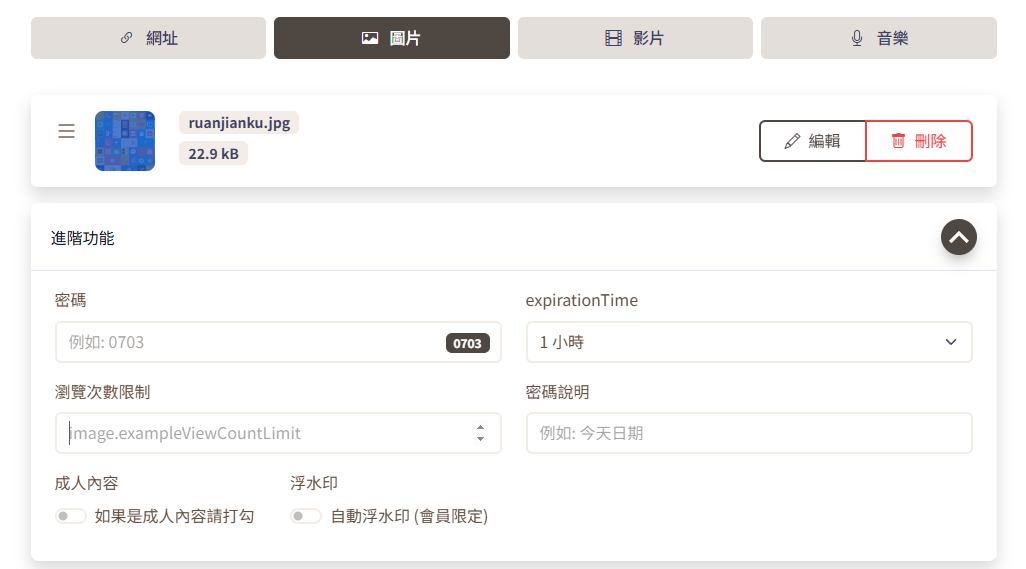Click the ruanjianku.jpg image thumbnail

[x=125, y=141]
